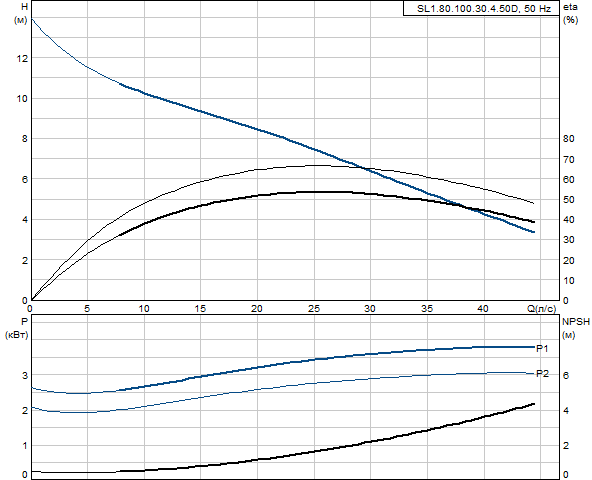
Task: Click the NPSH axis title
Action: point(576,322)
